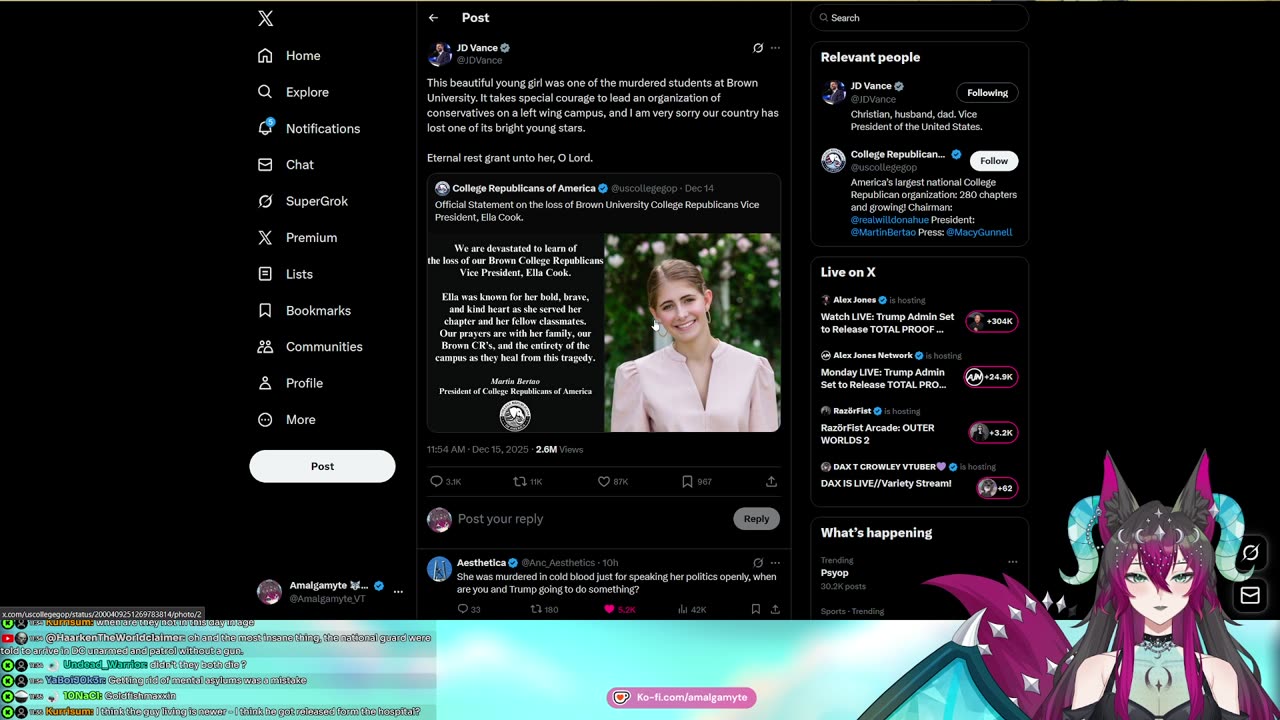Open RazörFist Arcade OUTER WORLDS 2 stream
This screenshot has height=720, width=1280.
(919, 427)
